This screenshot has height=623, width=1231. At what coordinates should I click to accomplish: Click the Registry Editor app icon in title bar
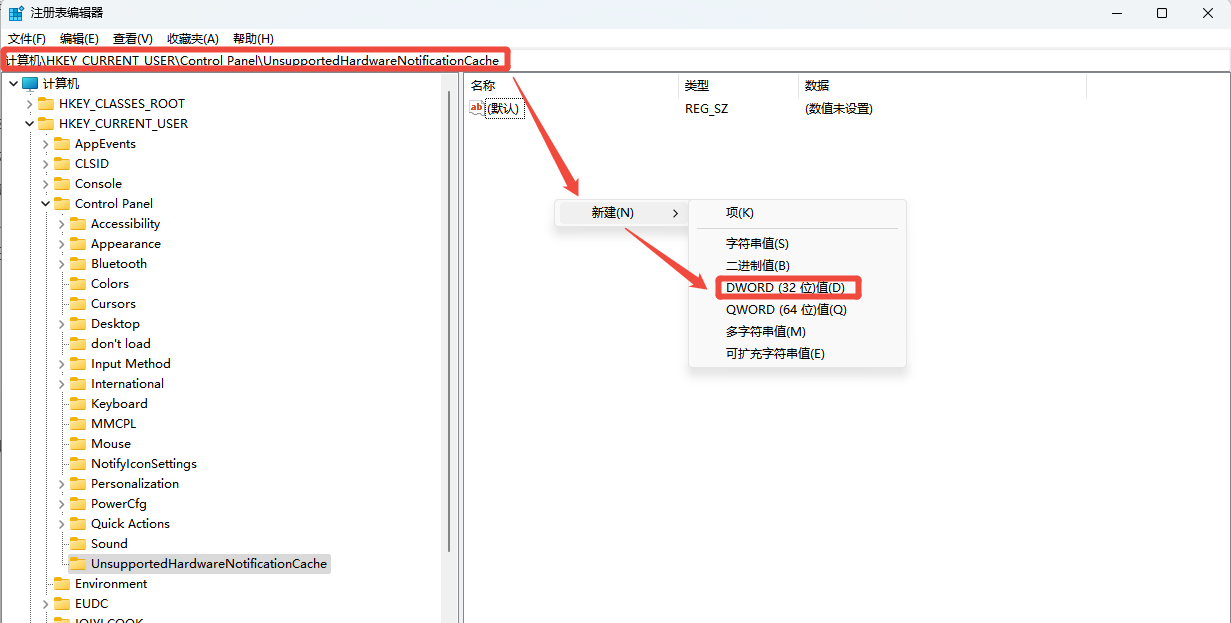pos(17,13)
